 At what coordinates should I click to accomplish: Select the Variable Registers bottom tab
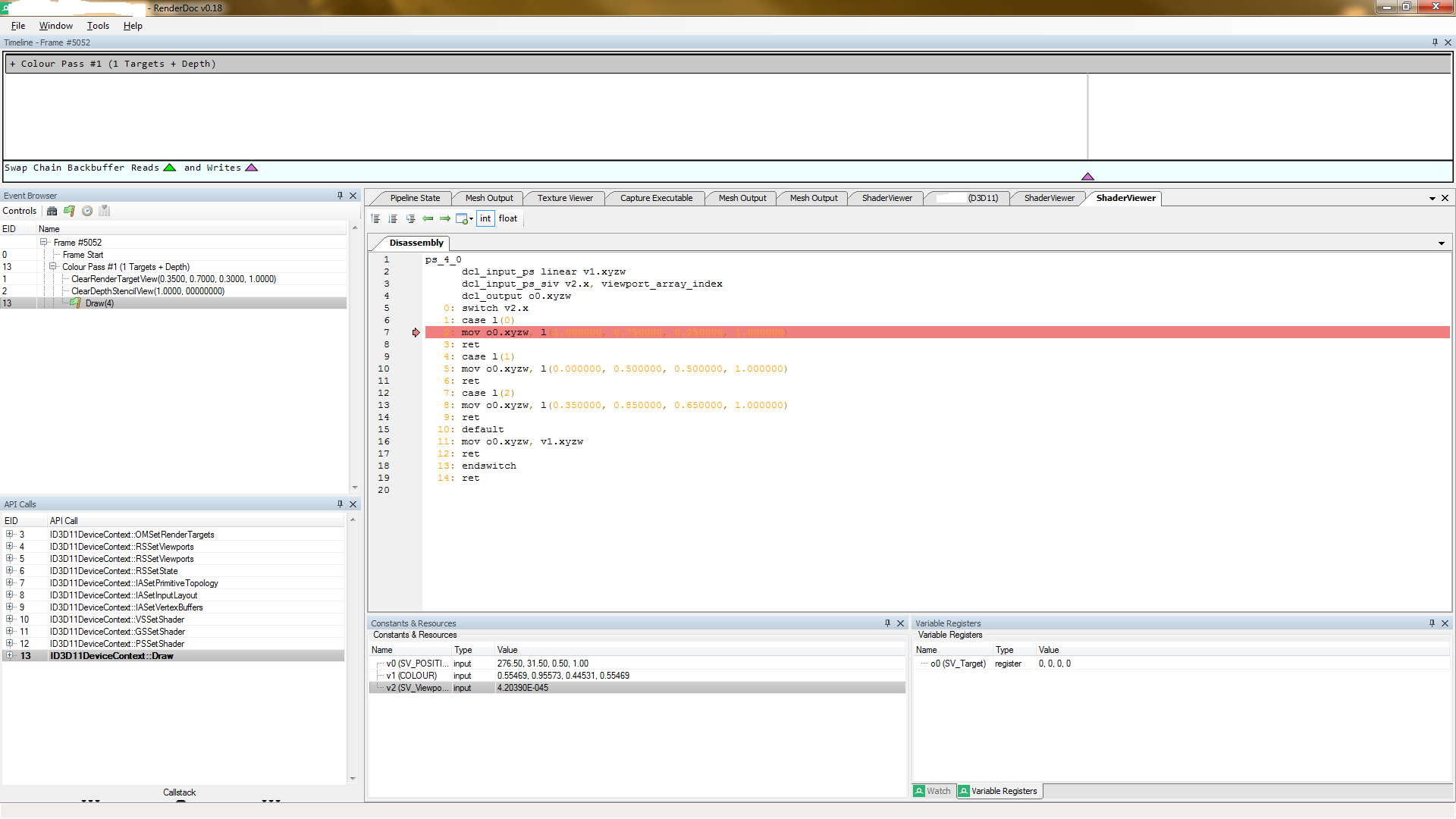[998, 791]
